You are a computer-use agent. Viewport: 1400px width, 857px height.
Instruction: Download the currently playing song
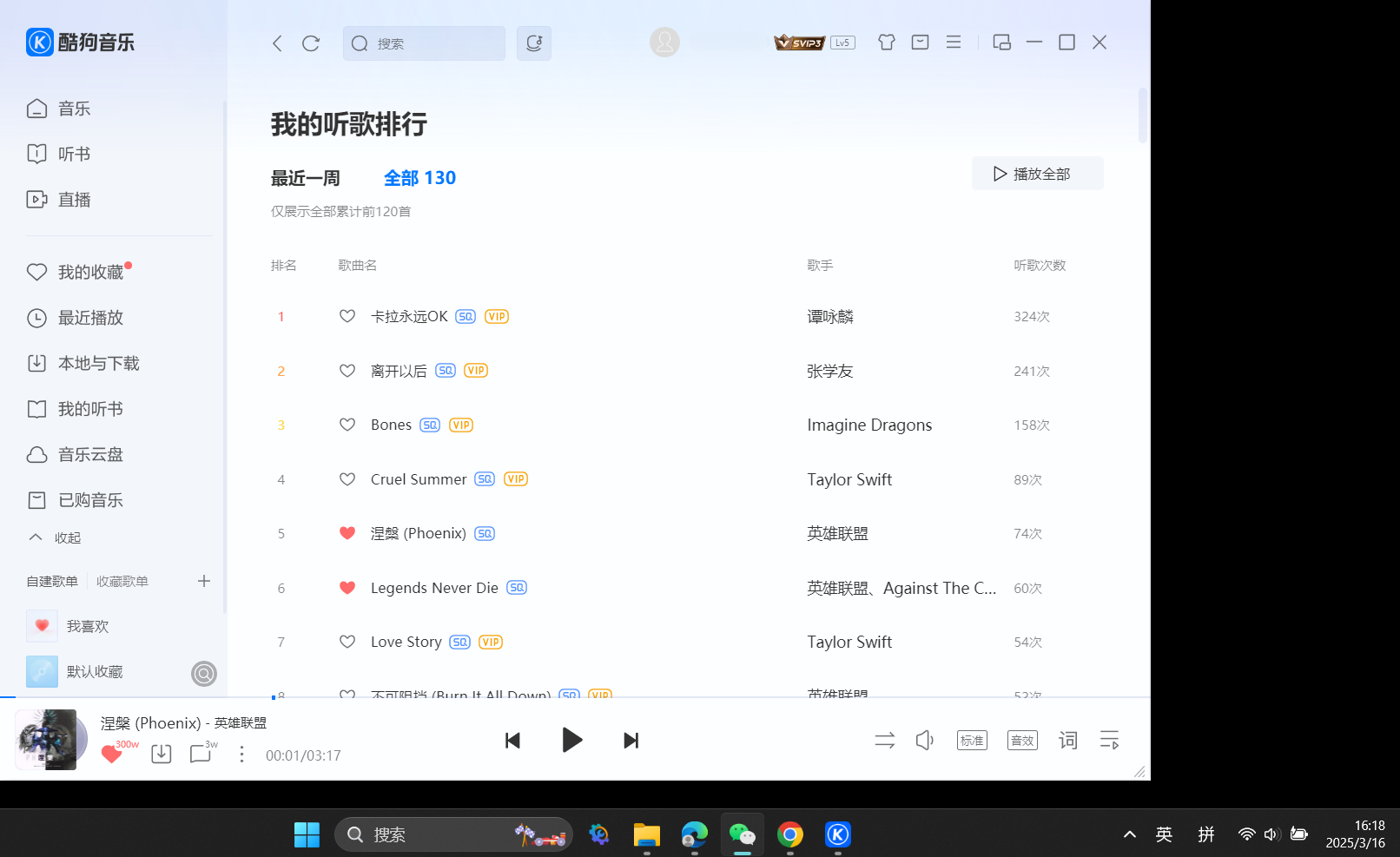point(161,754)
